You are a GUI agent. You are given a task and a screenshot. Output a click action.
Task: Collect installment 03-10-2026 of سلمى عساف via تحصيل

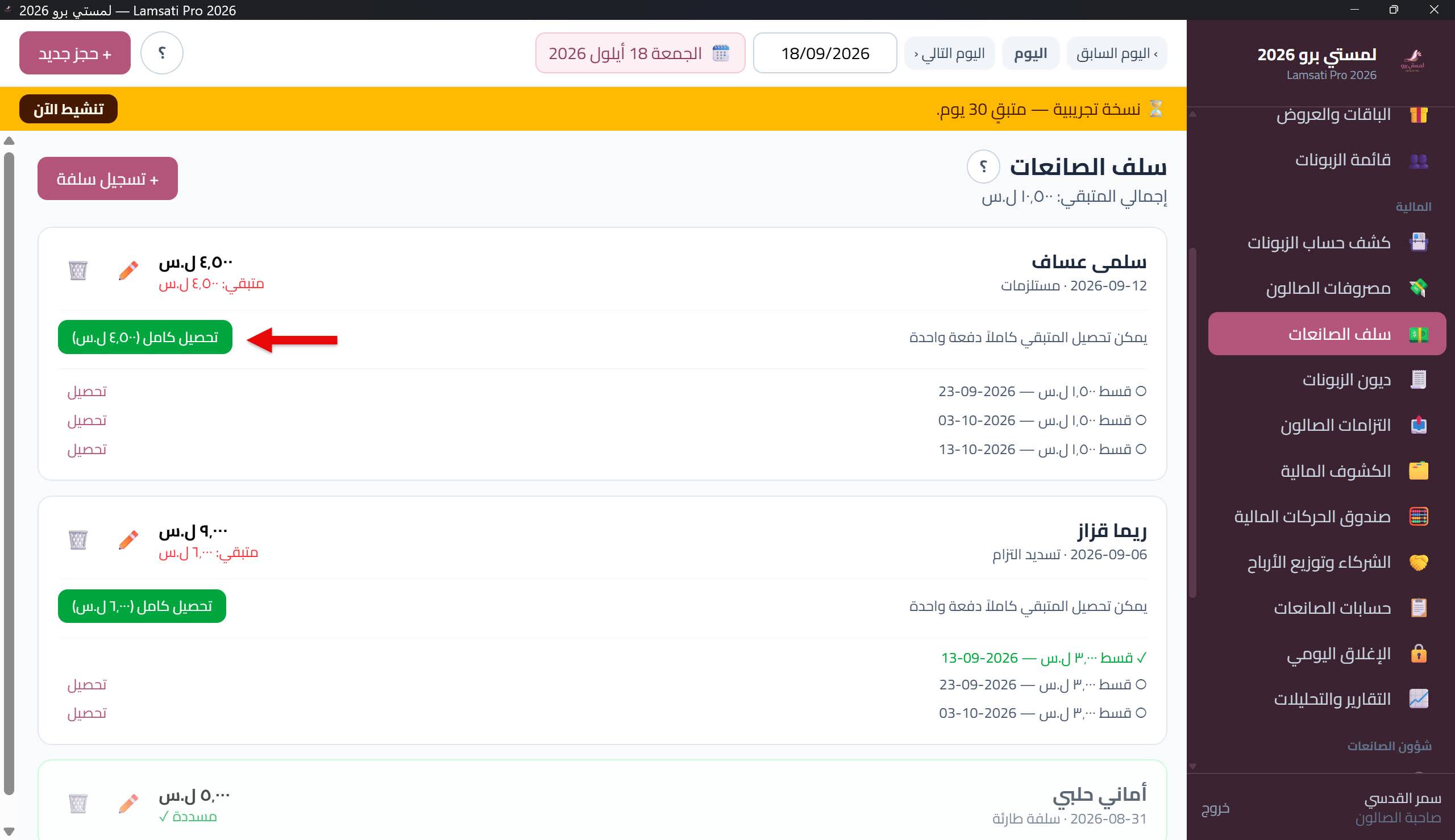(87, 421)
